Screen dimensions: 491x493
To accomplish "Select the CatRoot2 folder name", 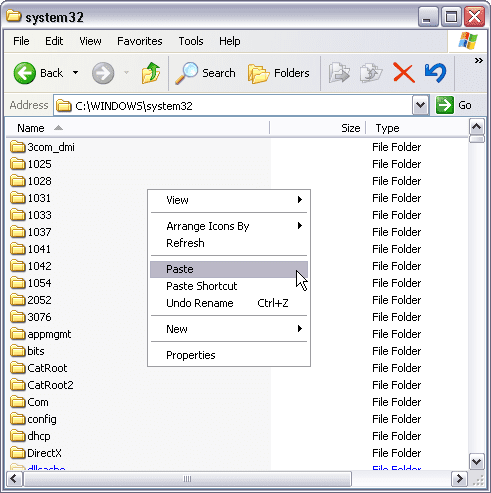I will [50, 385].
